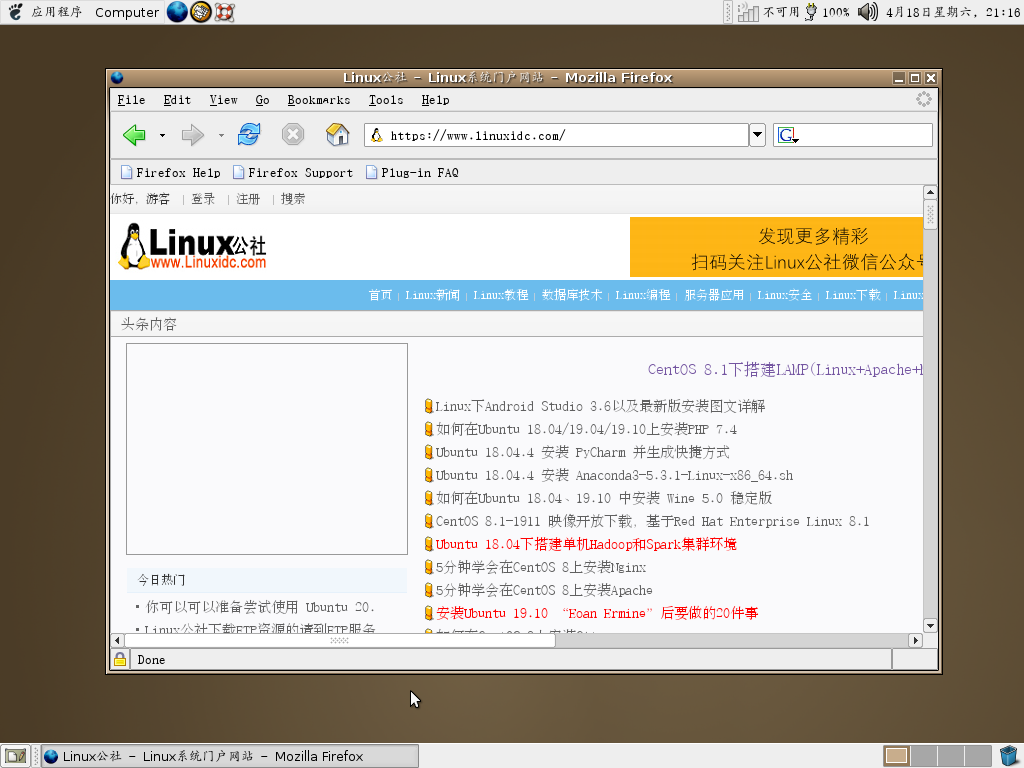
Task: Click the workspace switcher in bottom-right corner
Action: pyautogui.click(x=936, y=755)
